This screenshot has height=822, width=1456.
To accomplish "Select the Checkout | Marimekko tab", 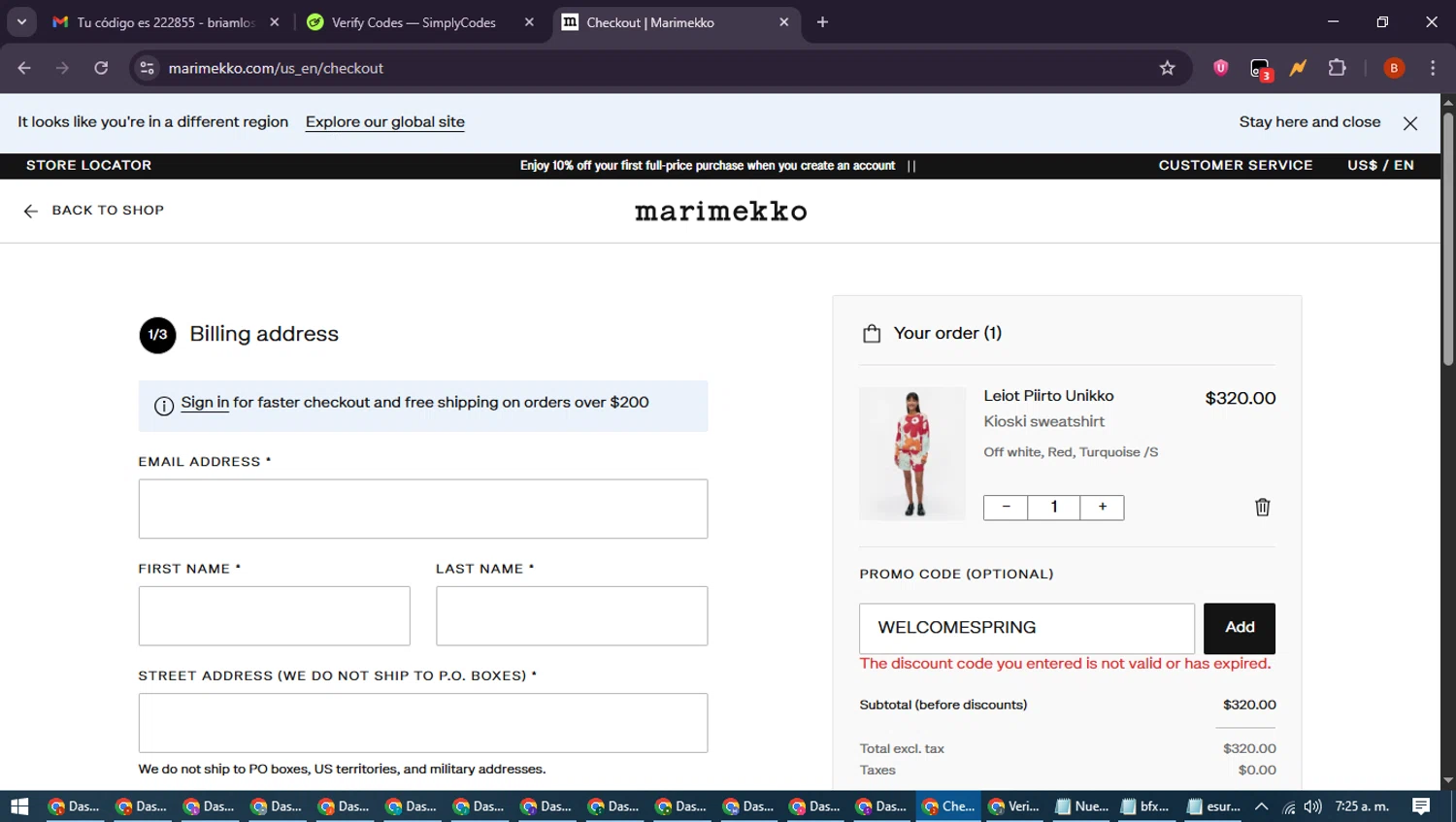I will coord(676,22).
